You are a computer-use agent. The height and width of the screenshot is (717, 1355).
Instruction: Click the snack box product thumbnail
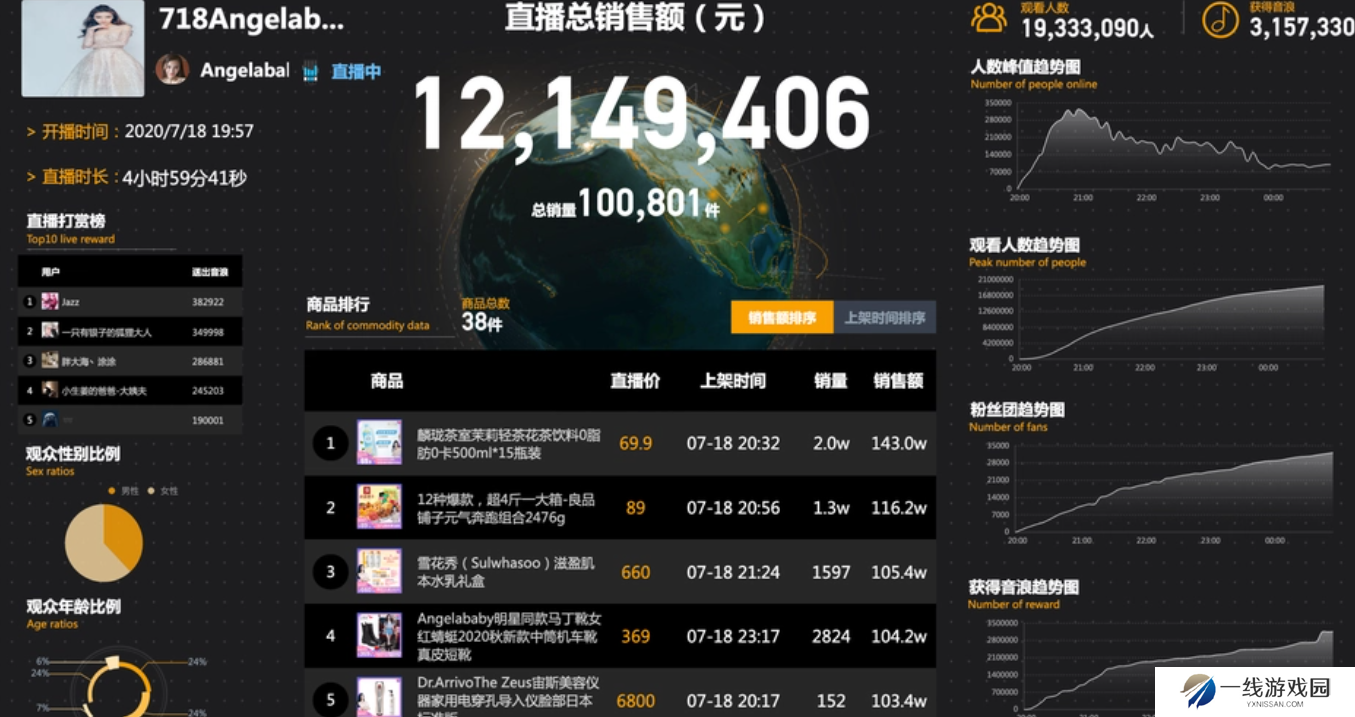point(379,507)
